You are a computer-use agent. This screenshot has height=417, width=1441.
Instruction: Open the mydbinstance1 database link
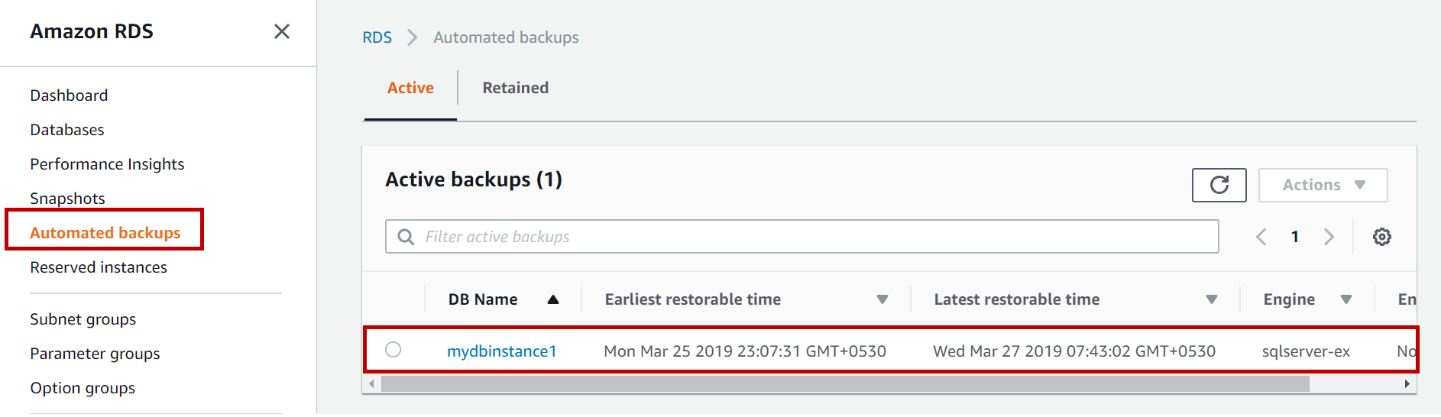[x=501, y=351]
